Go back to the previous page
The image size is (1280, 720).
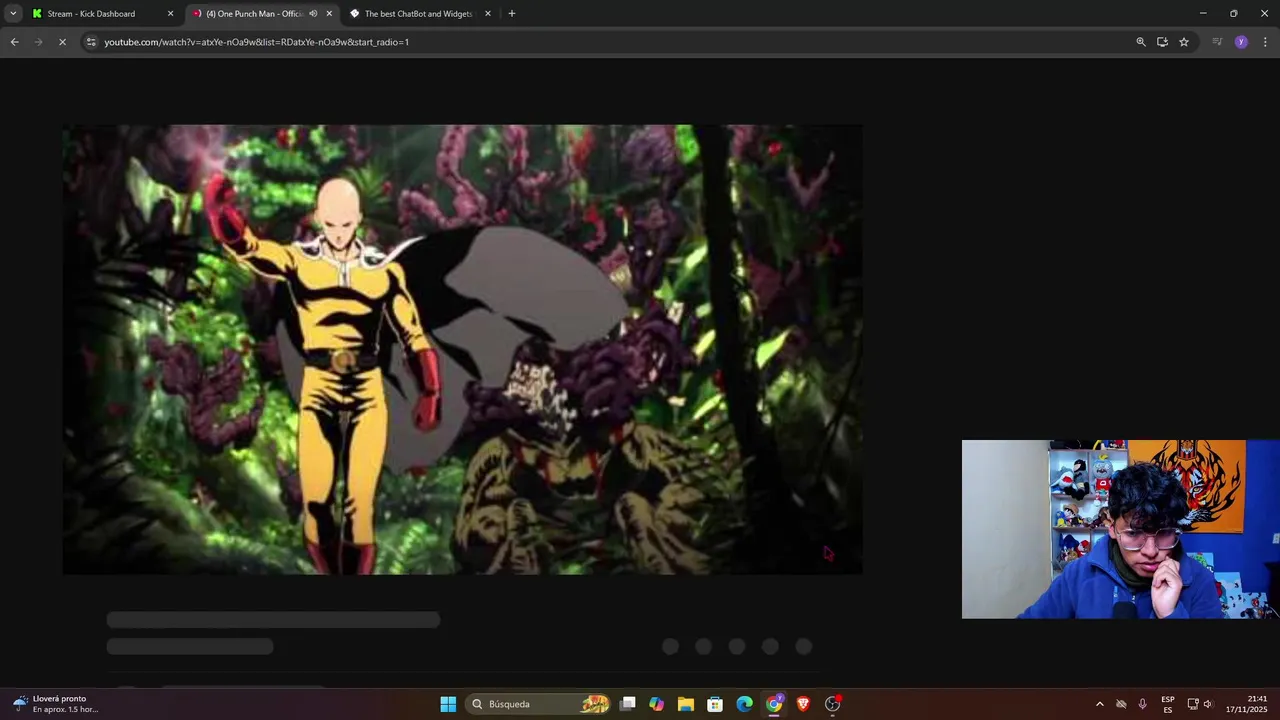click(14, 42)
